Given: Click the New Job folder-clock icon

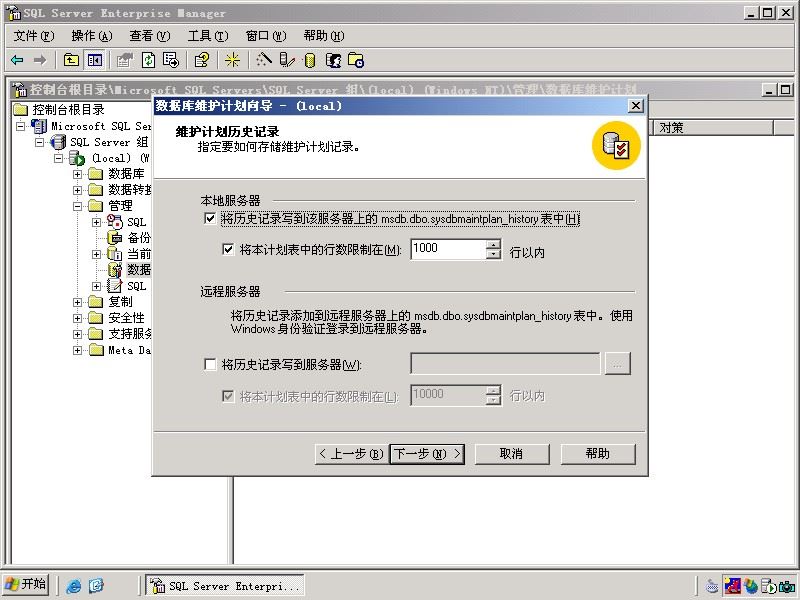Looking at the screenshot, I should coord(356,60).
